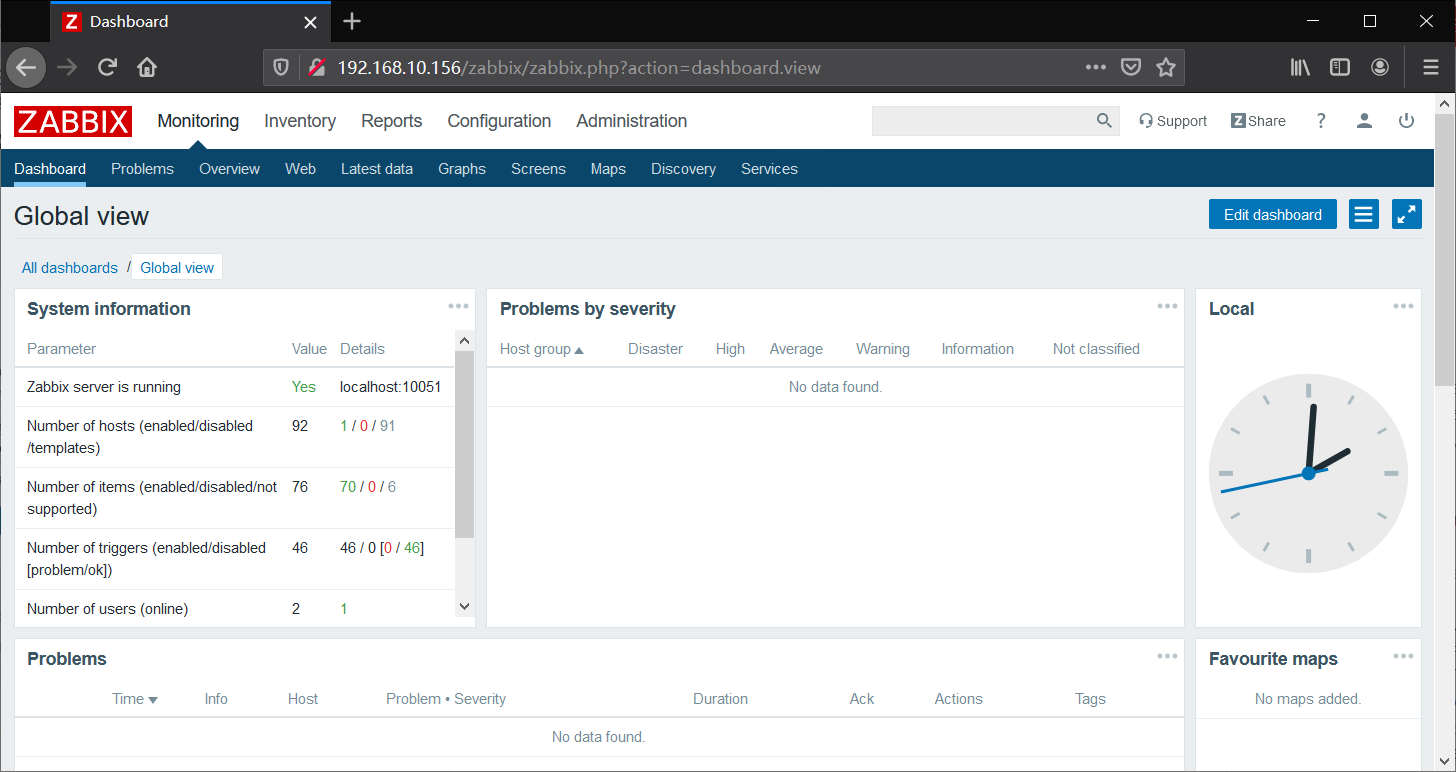Screen dimensions: 1456x772
Task: Open Problems widget options menu
Action: click(x=1167, y=656)
